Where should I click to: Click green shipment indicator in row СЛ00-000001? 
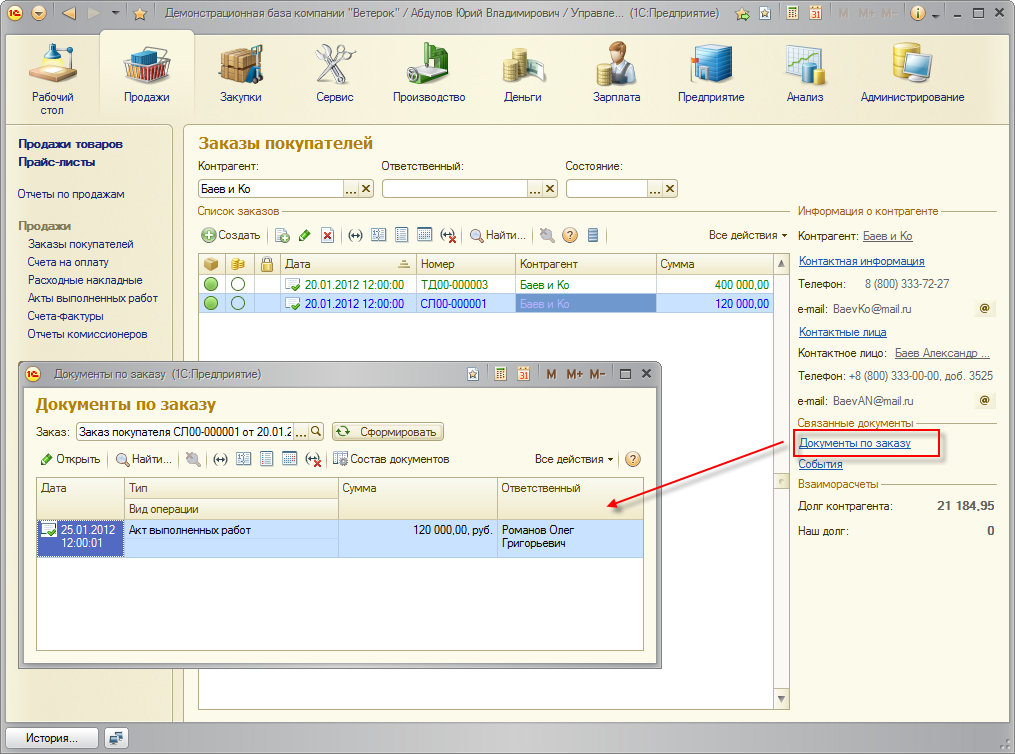pyautogui.click(x=211, y=303)
